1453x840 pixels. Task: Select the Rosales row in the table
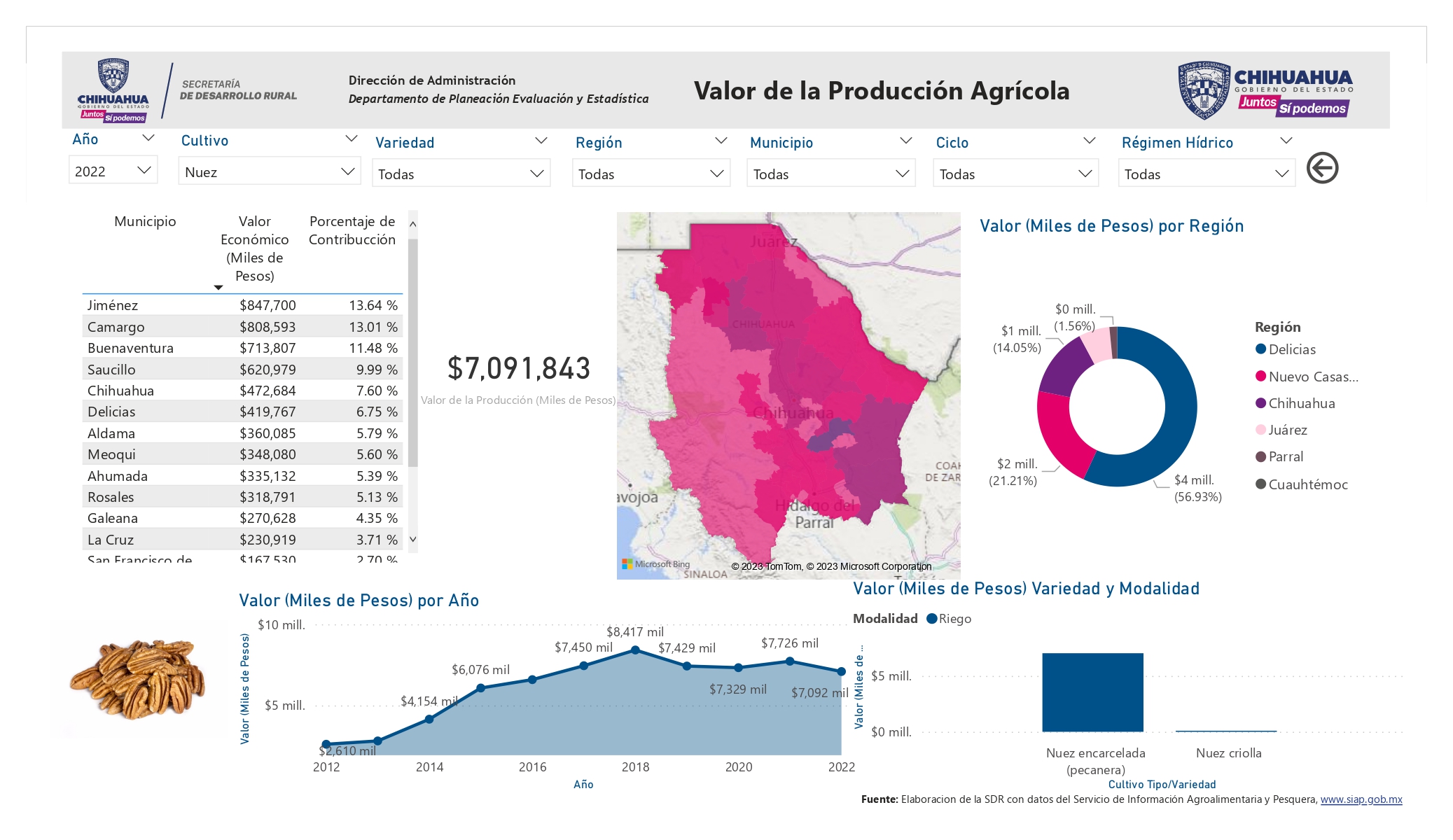[x=242, y=497]
